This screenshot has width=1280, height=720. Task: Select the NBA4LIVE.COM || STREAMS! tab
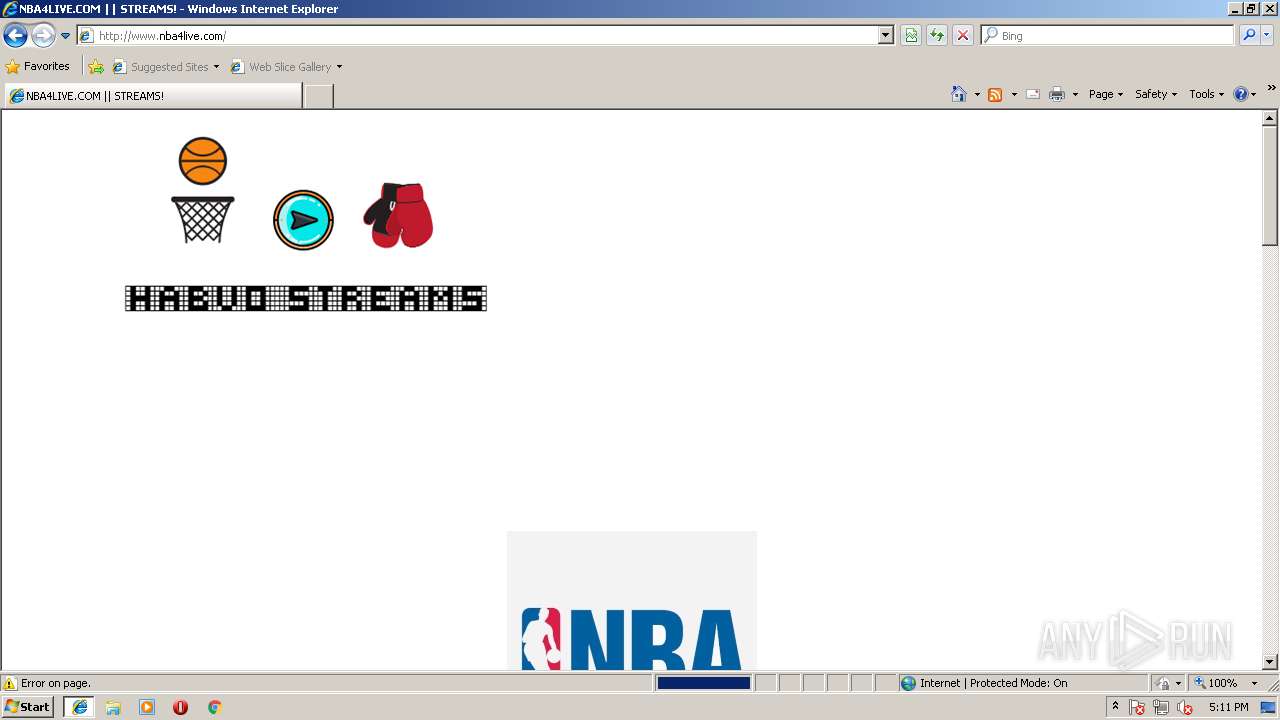tap(152, 96)
